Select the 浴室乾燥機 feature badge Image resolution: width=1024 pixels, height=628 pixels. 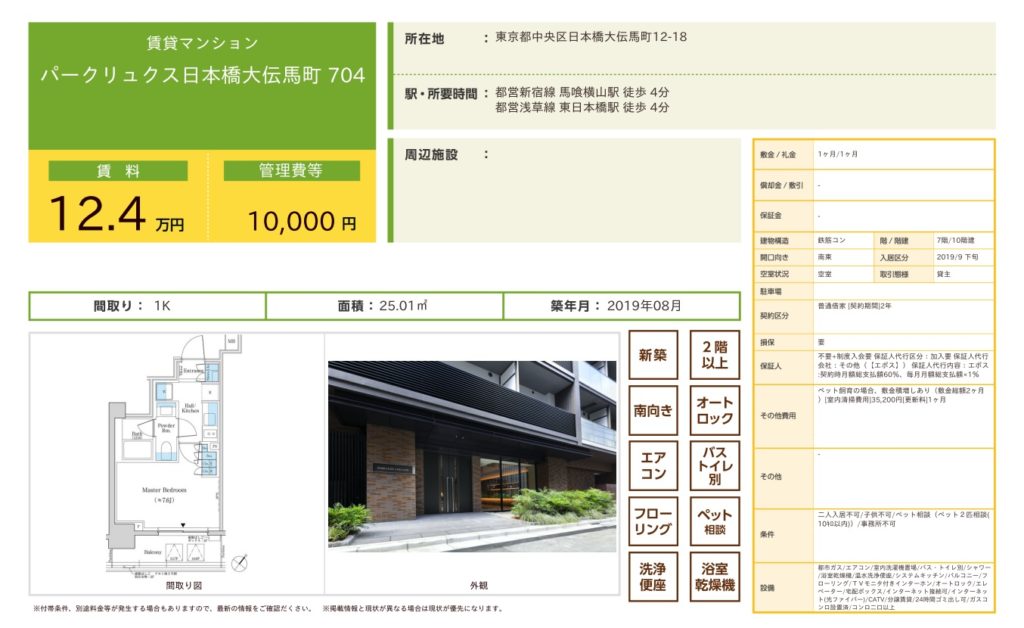[715, 577]
